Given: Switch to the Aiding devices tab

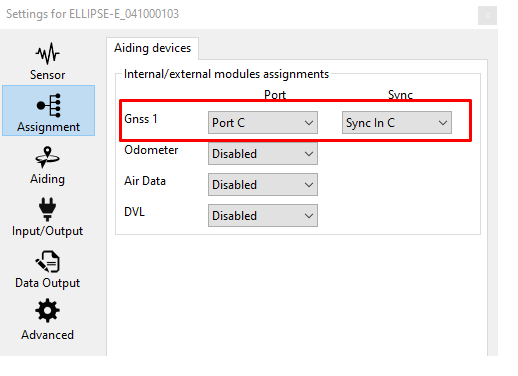Looking at the screenshot, I should [x=153, y=48].
